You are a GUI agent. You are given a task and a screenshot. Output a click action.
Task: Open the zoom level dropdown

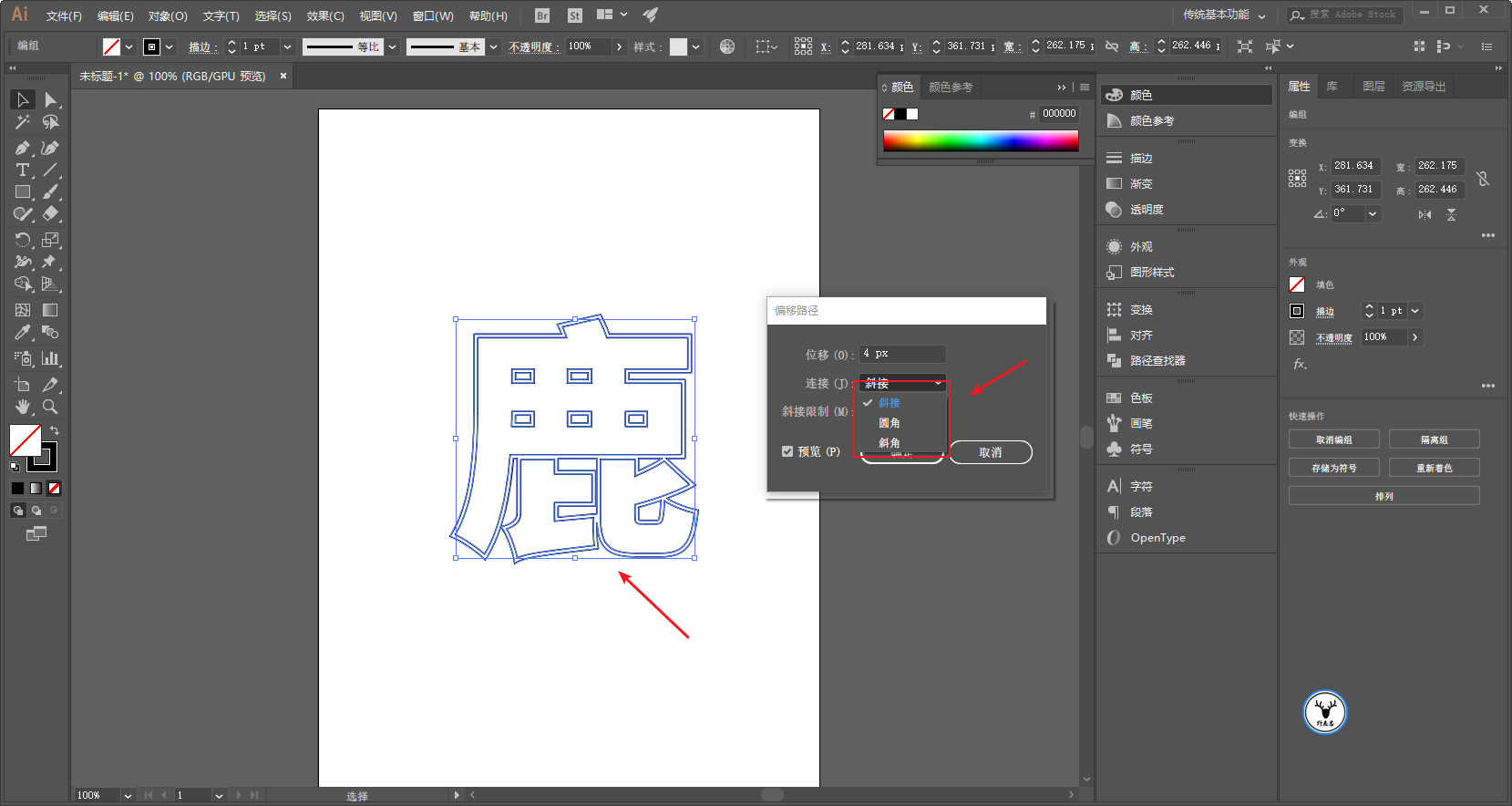click(128, 796)
